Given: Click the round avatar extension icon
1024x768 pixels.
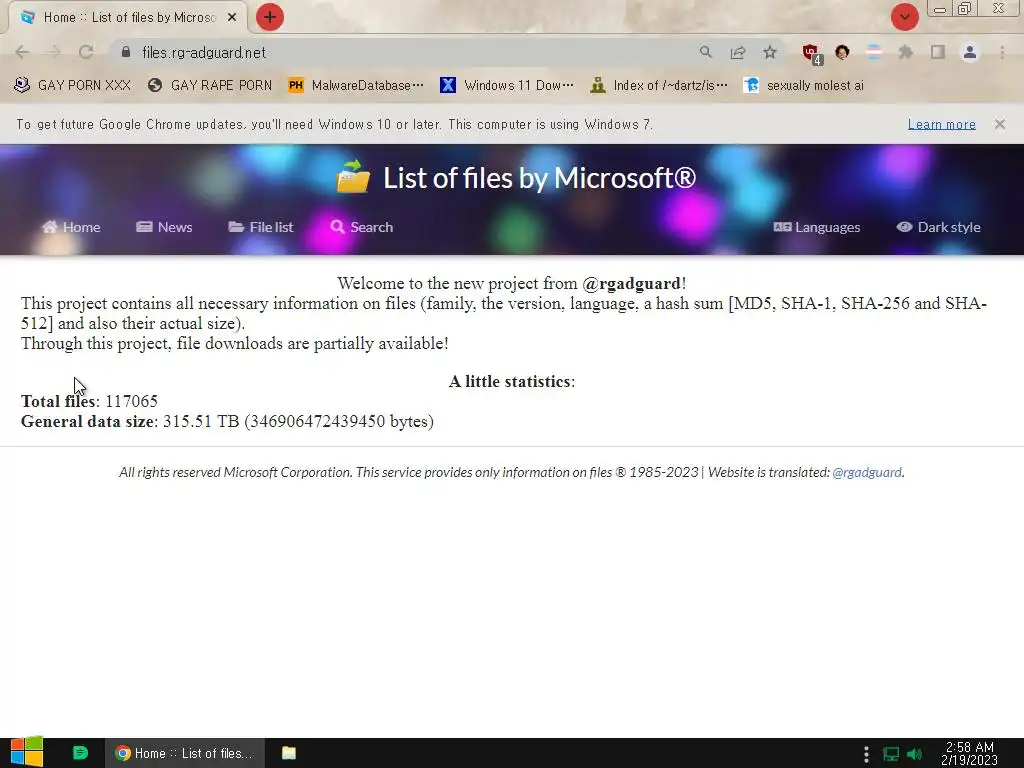Looking at the screenshot, I should click(x=842, y=52).
